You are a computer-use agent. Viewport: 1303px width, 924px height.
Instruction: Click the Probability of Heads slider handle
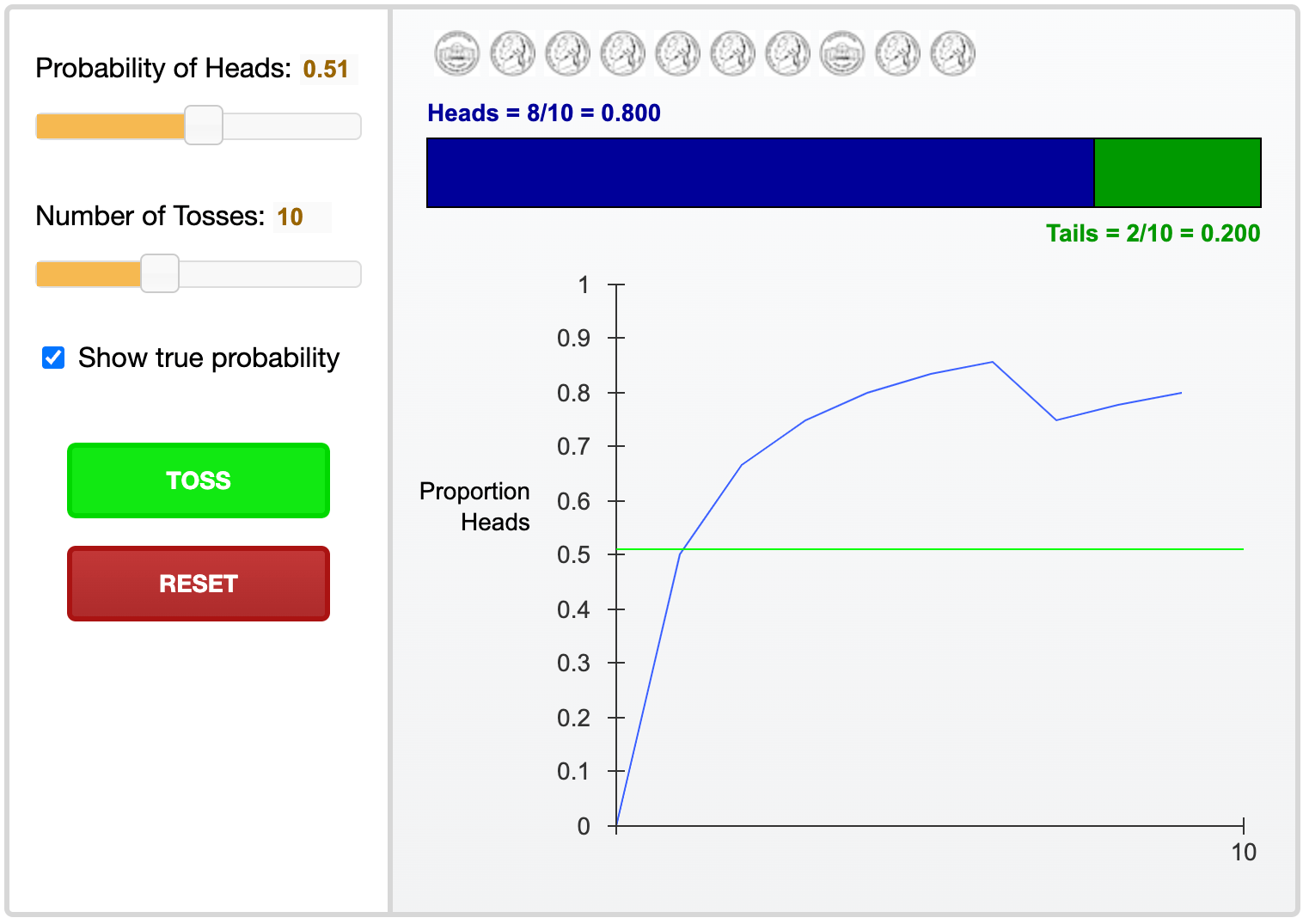204,125
